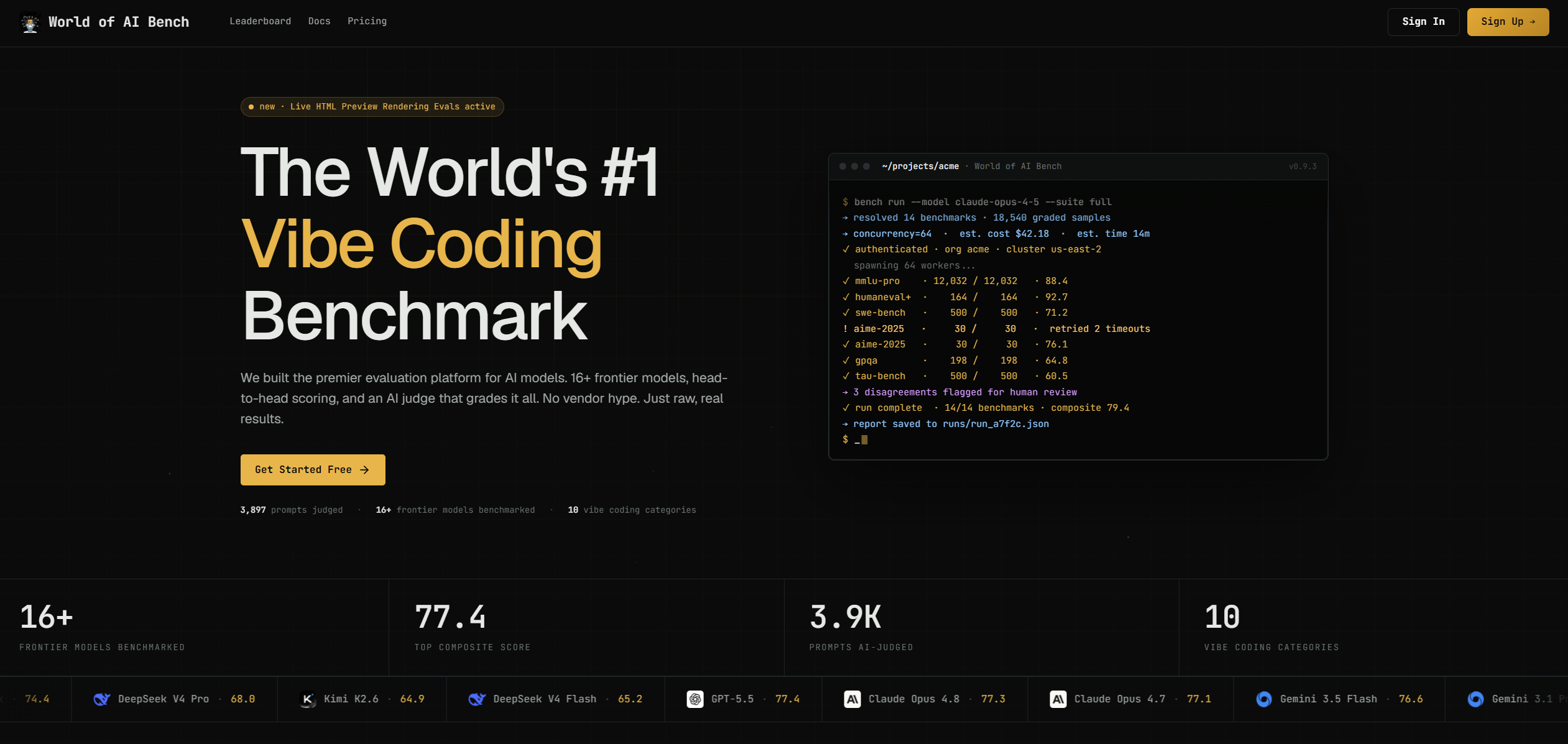Image resolution: width=1568 pixels, height=744 pixels.
Task: Click the arrow in Get Started Free button
Action: (365, 470)
